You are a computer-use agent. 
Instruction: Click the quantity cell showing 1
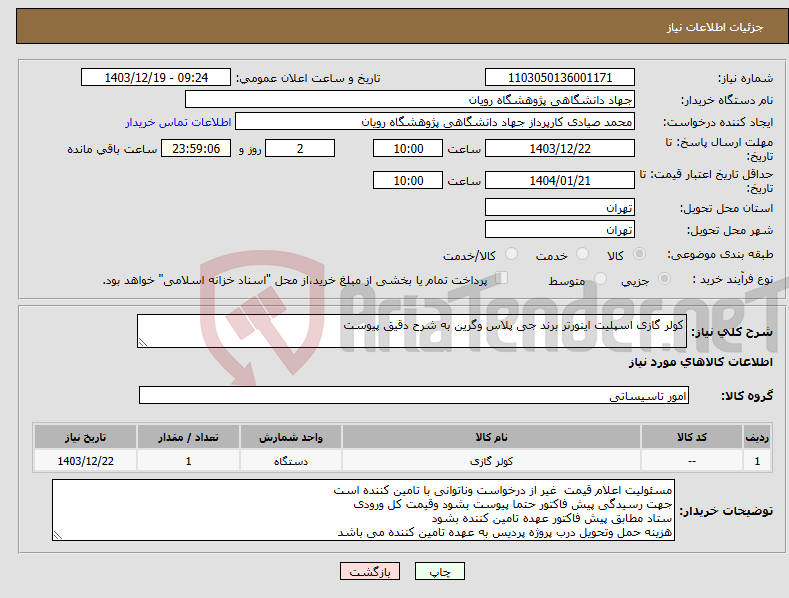pyautogui.click(x=188, y=461)
